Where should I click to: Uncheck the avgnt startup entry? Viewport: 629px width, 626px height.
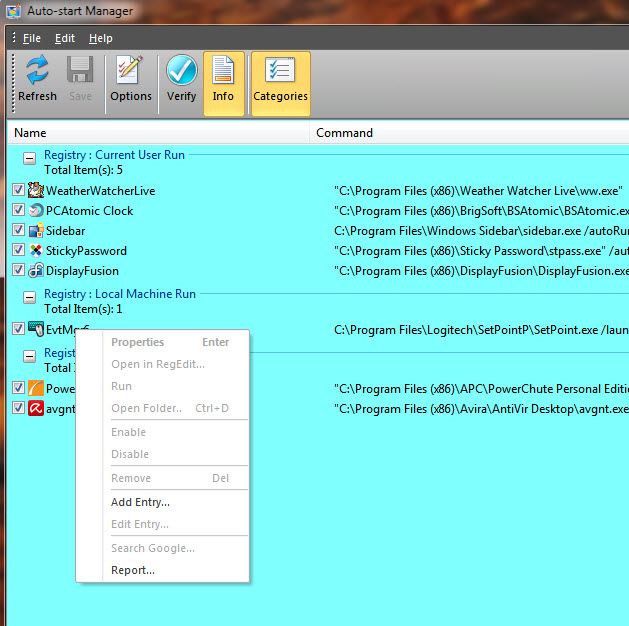pyautogui.click(x=18, y=407)
